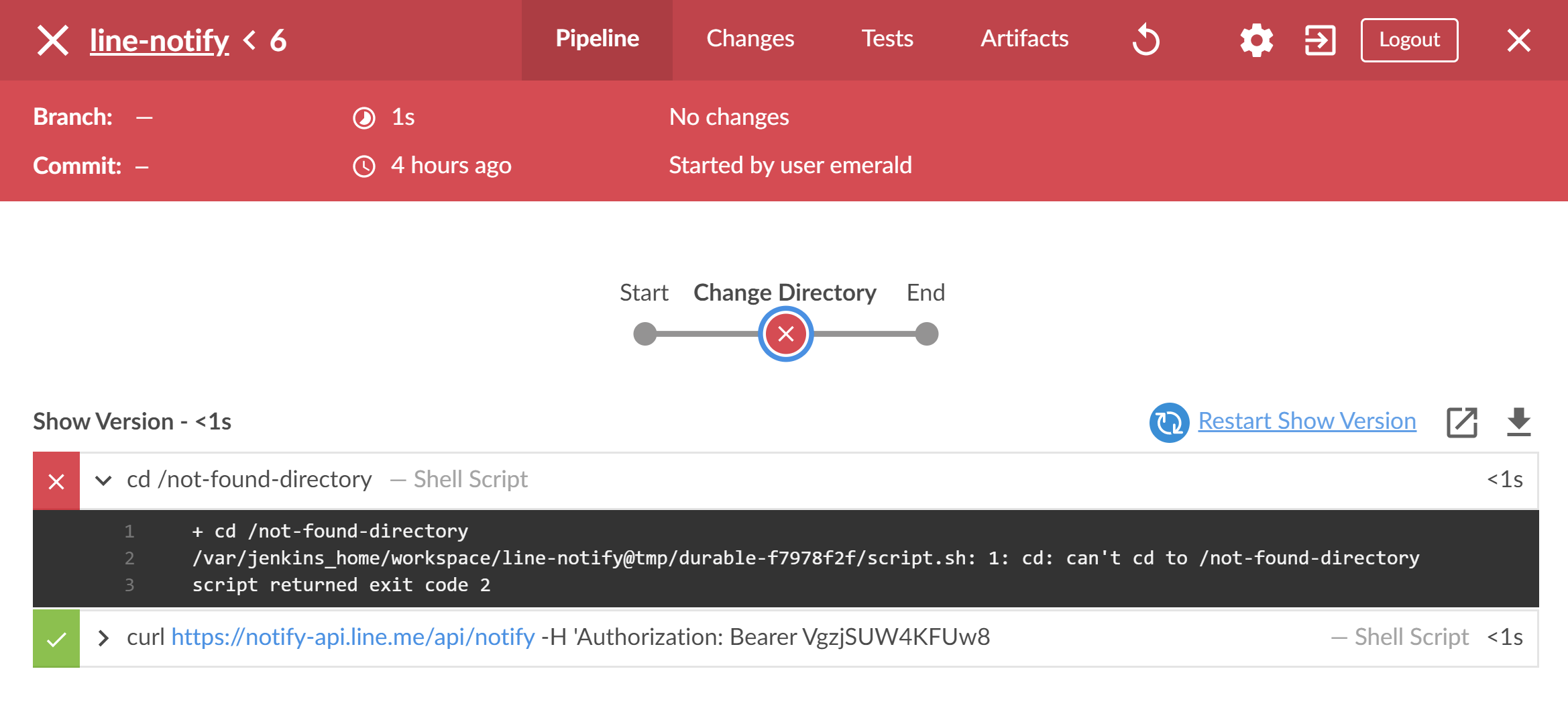Open the notify-api.line.me URL link
The image size is (1568, 708).
click(x=353, y=637)
